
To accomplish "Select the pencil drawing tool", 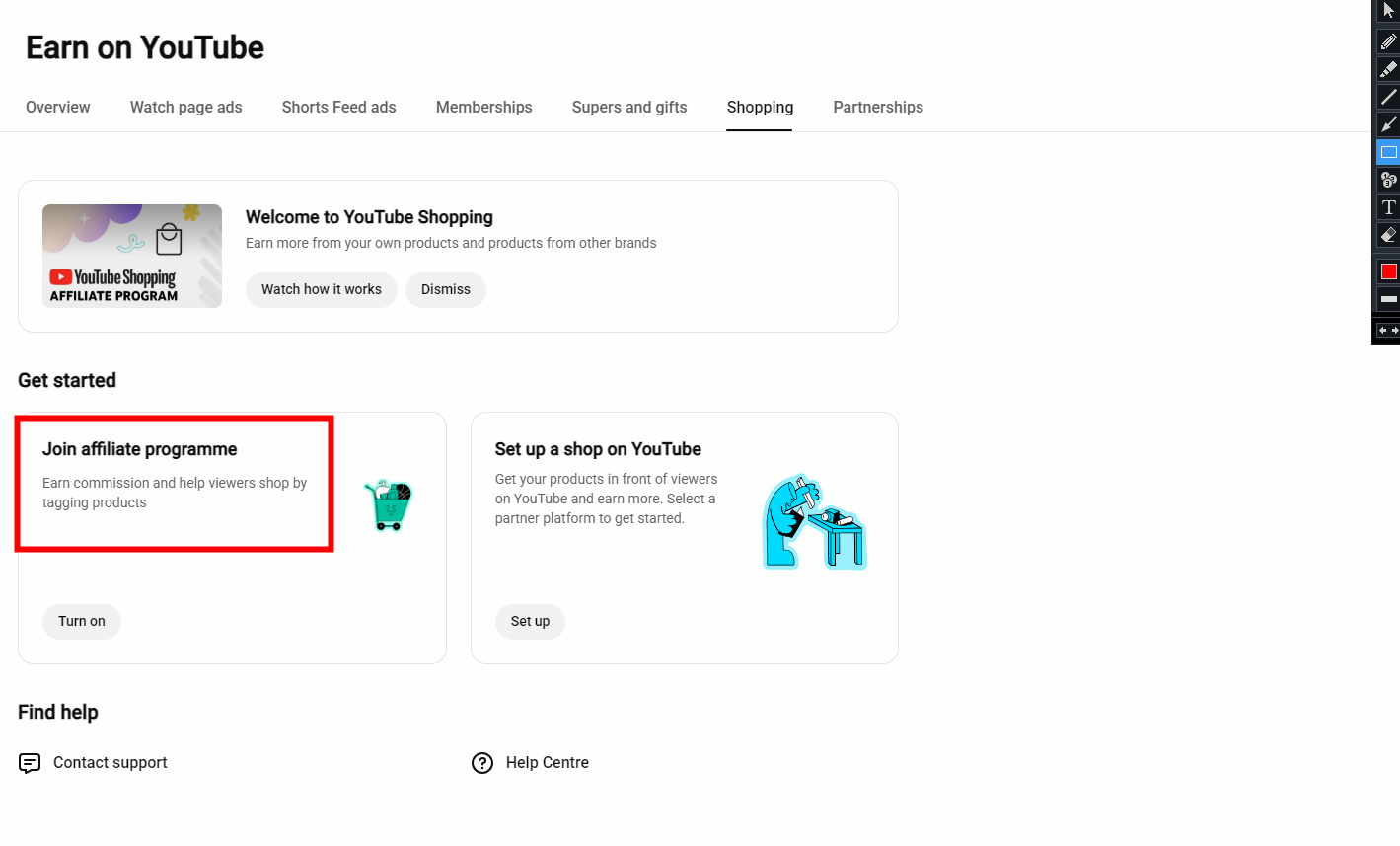I will tap(1388, 41).
